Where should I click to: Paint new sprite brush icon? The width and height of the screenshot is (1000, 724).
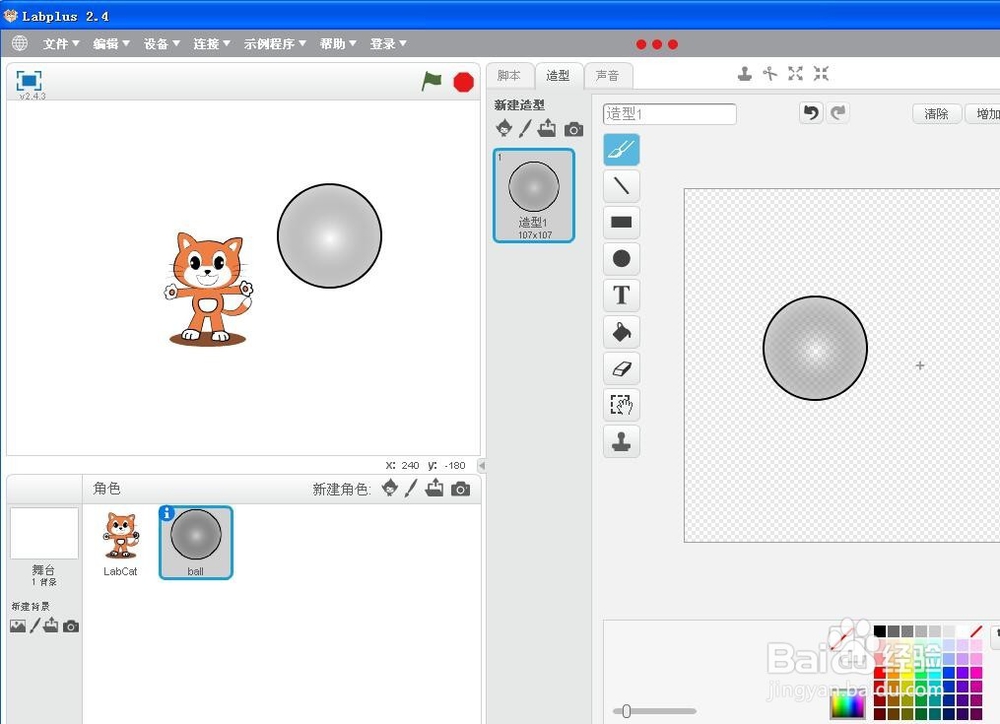[411, 489]
